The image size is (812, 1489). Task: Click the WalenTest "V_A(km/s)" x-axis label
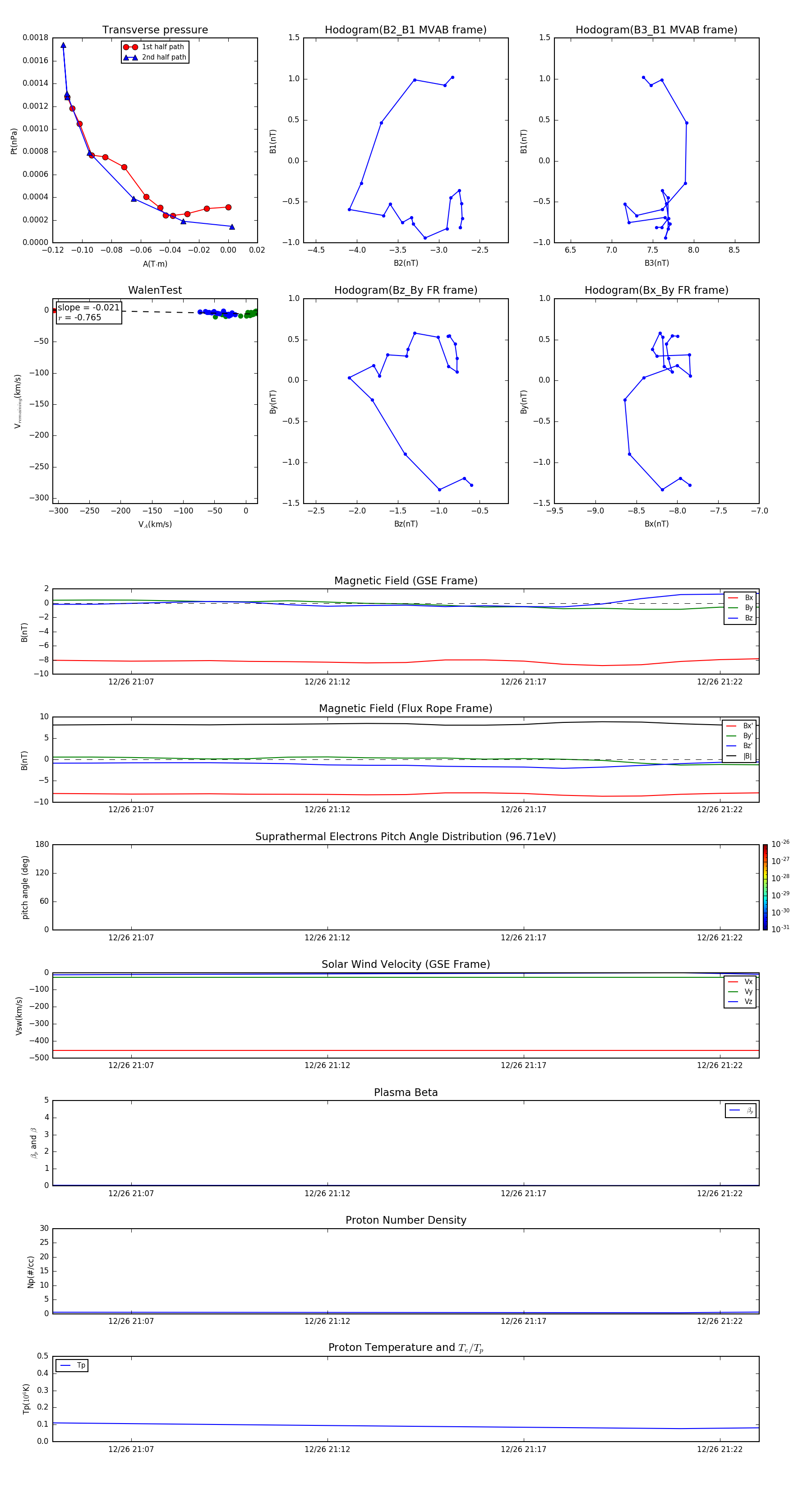pyautogui.click(x=155, y=524)
